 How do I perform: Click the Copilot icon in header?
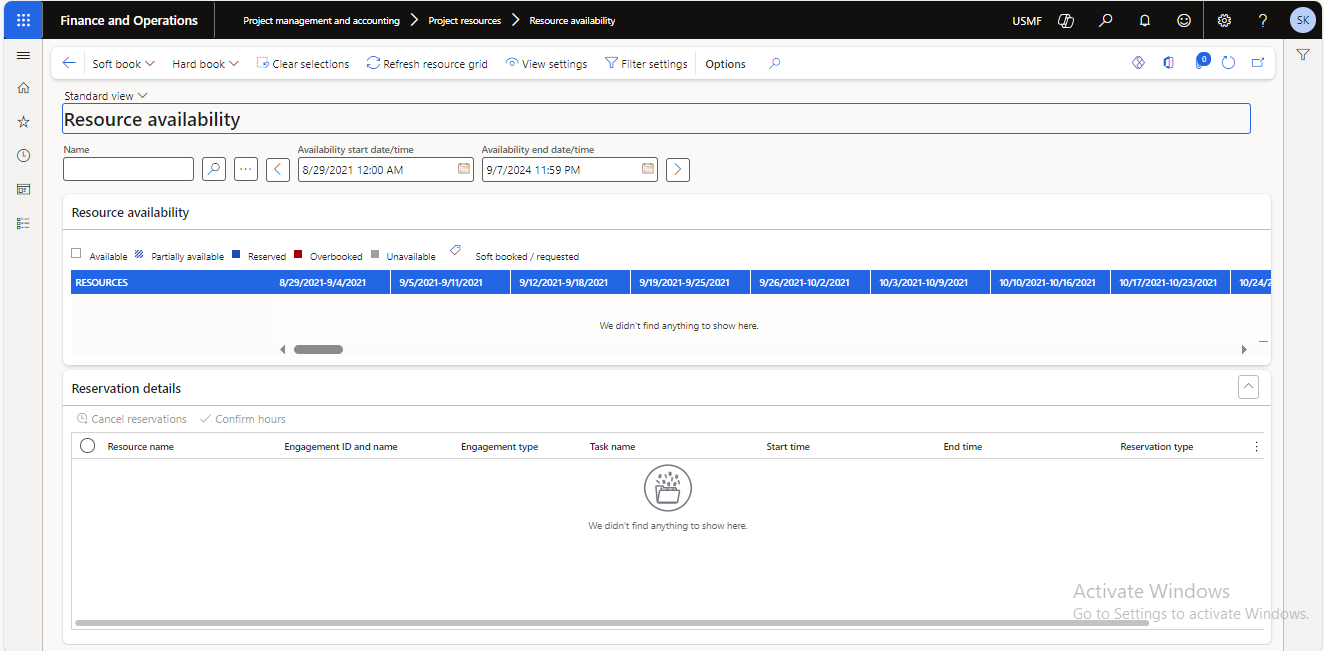pyautogui.click(x=1066, y=20)
